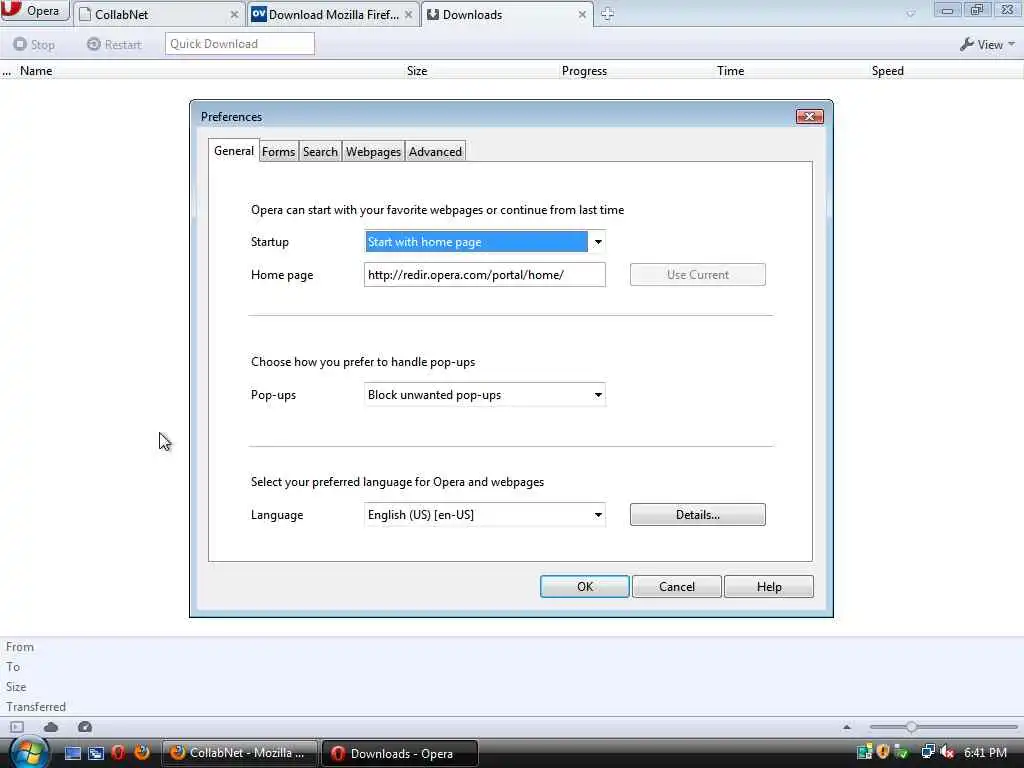Close the CollabNet tab

point(234,14)
